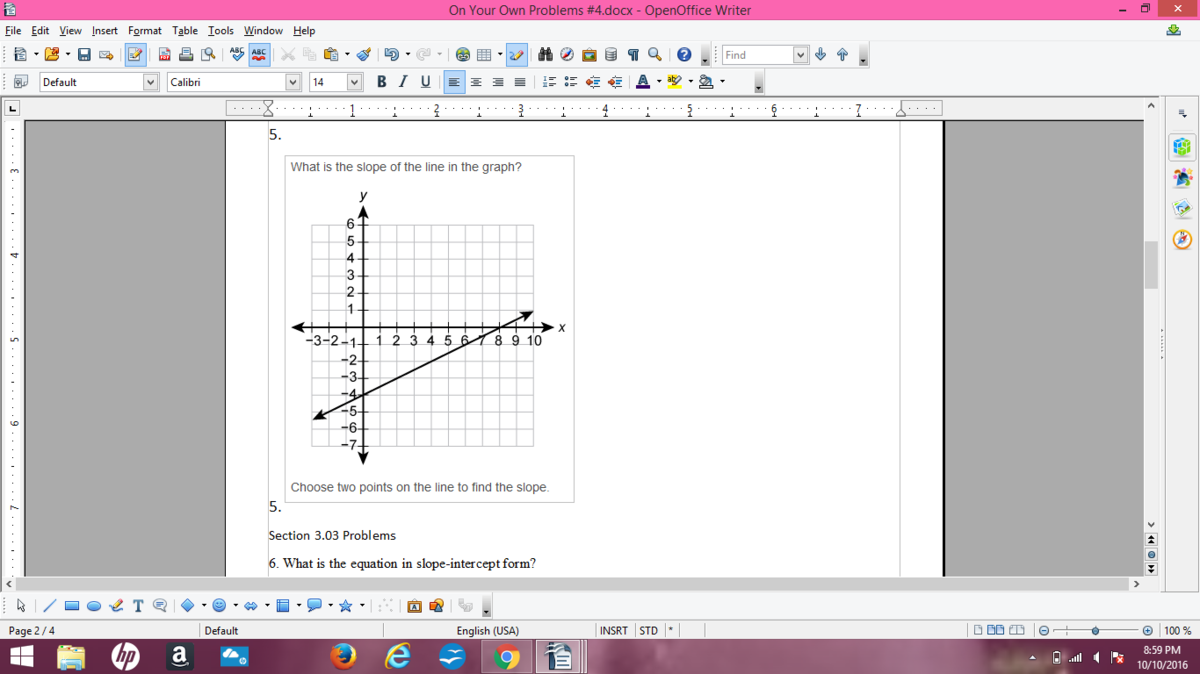
Task: Toggle Bold formatting
Action: 382,82
